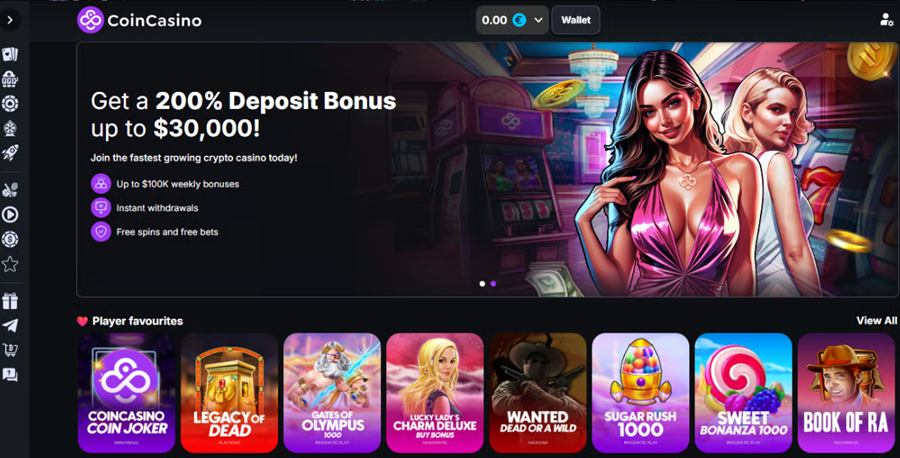Click the Telegram paper plane icon
The height and width of the screenshot is (458, 900).
10,325
